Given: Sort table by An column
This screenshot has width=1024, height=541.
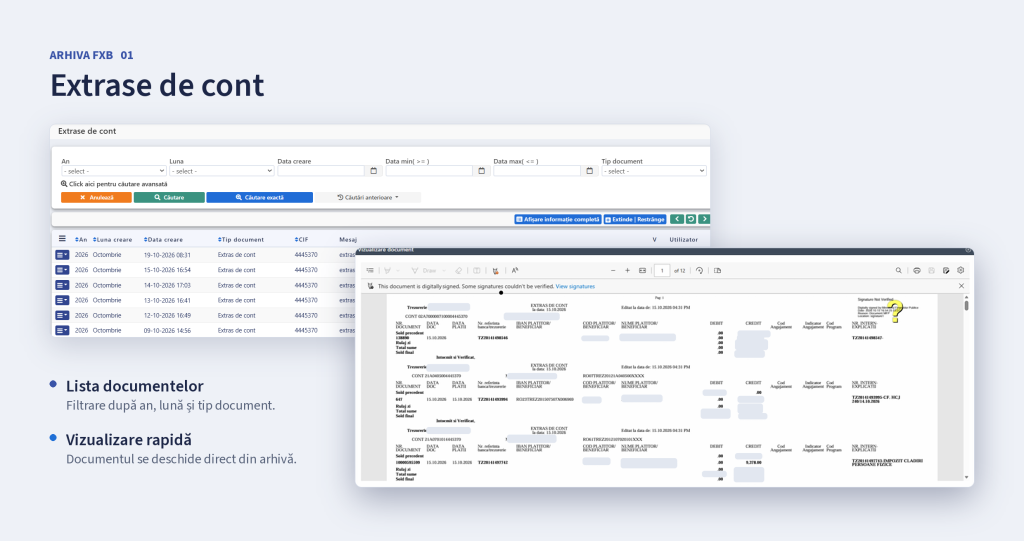Looking at the screenshot, I should coord(81,240).
